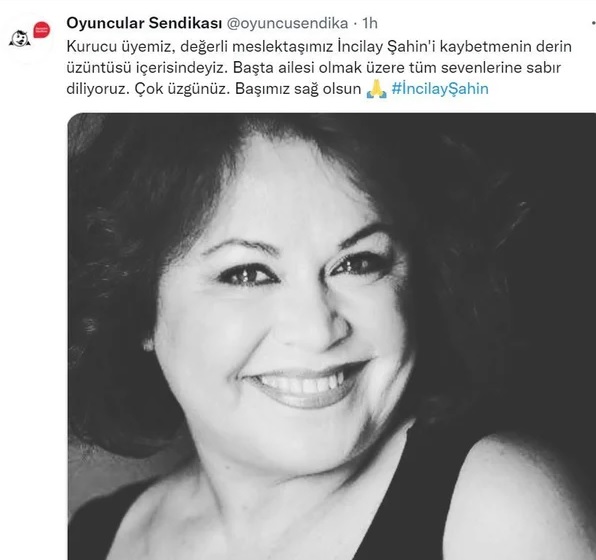
Task: Click the phrase Başımız sağ olsun
Action: coord(298,89)
